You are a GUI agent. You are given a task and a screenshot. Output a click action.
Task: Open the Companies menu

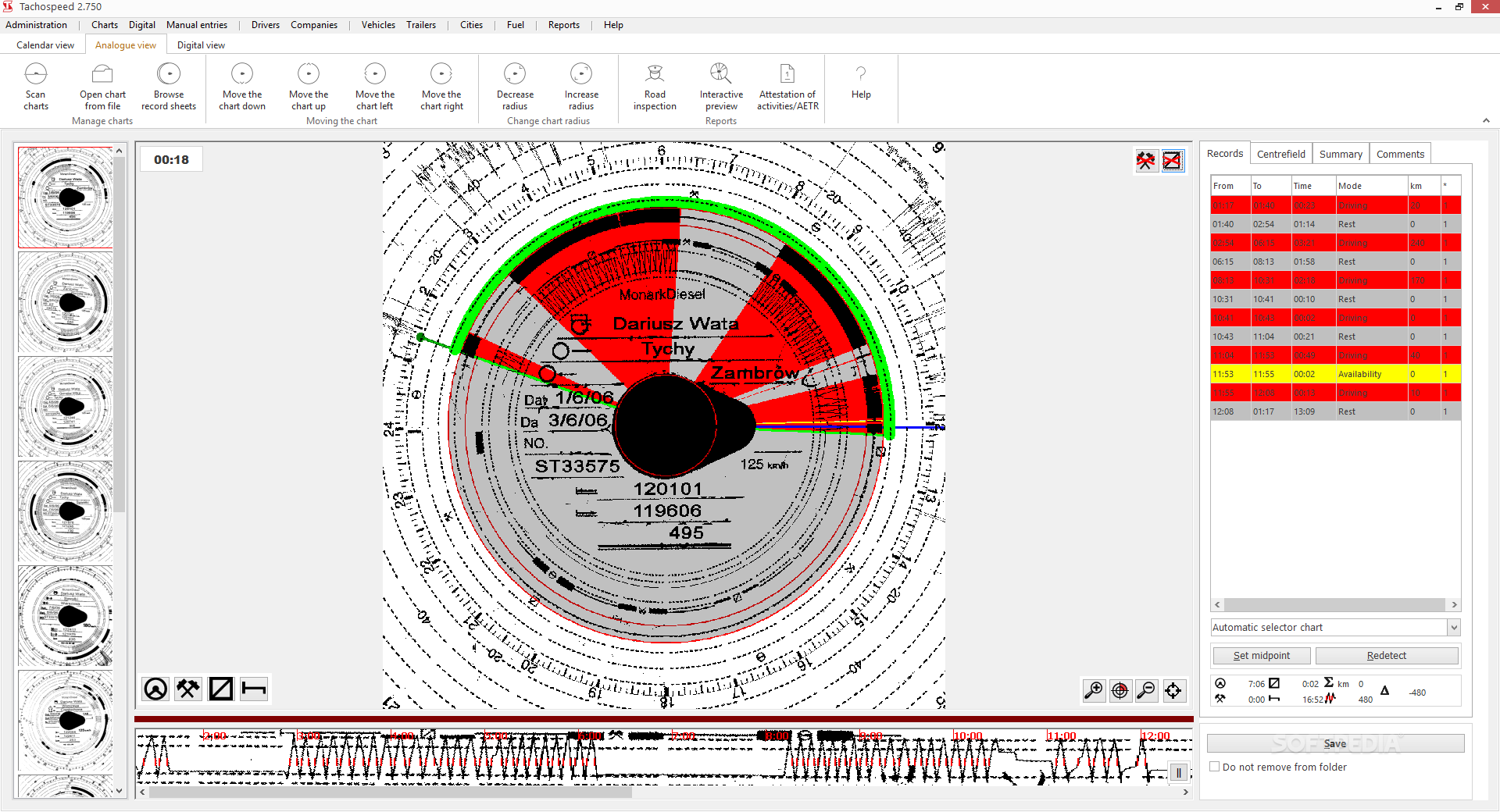(314, 25)
